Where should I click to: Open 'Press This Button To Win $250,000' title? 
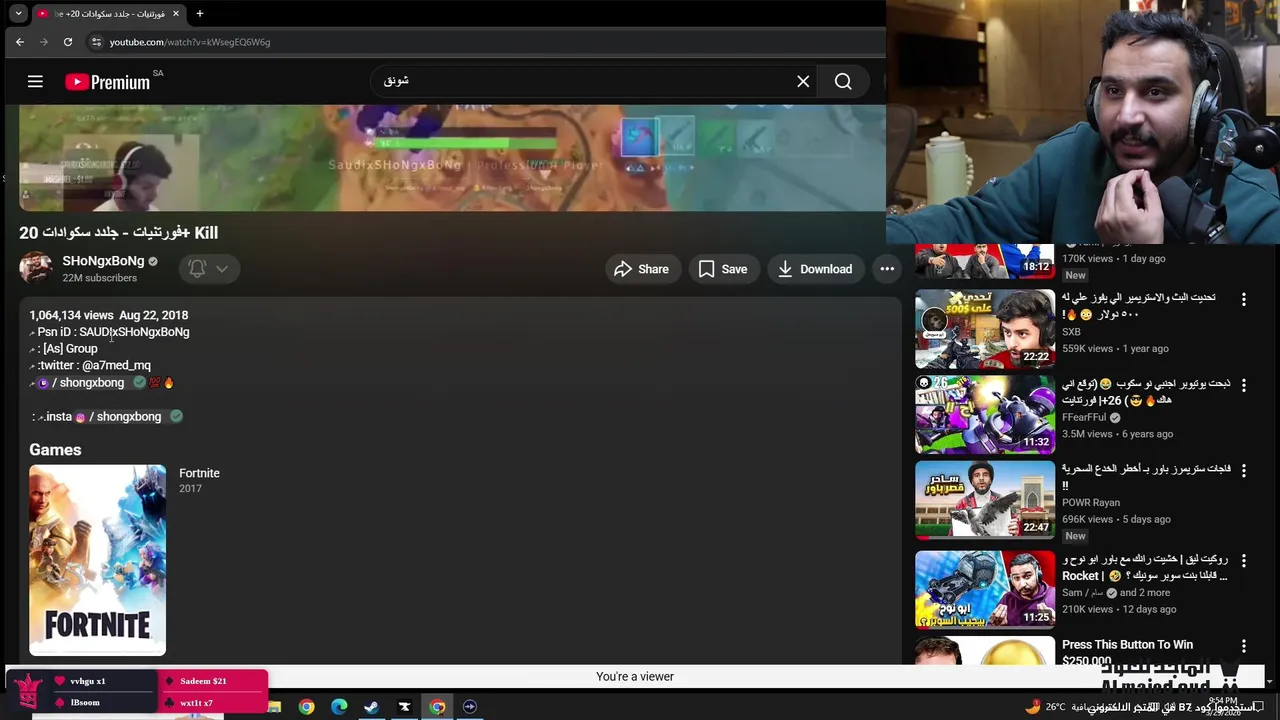tap(1127, 652)
